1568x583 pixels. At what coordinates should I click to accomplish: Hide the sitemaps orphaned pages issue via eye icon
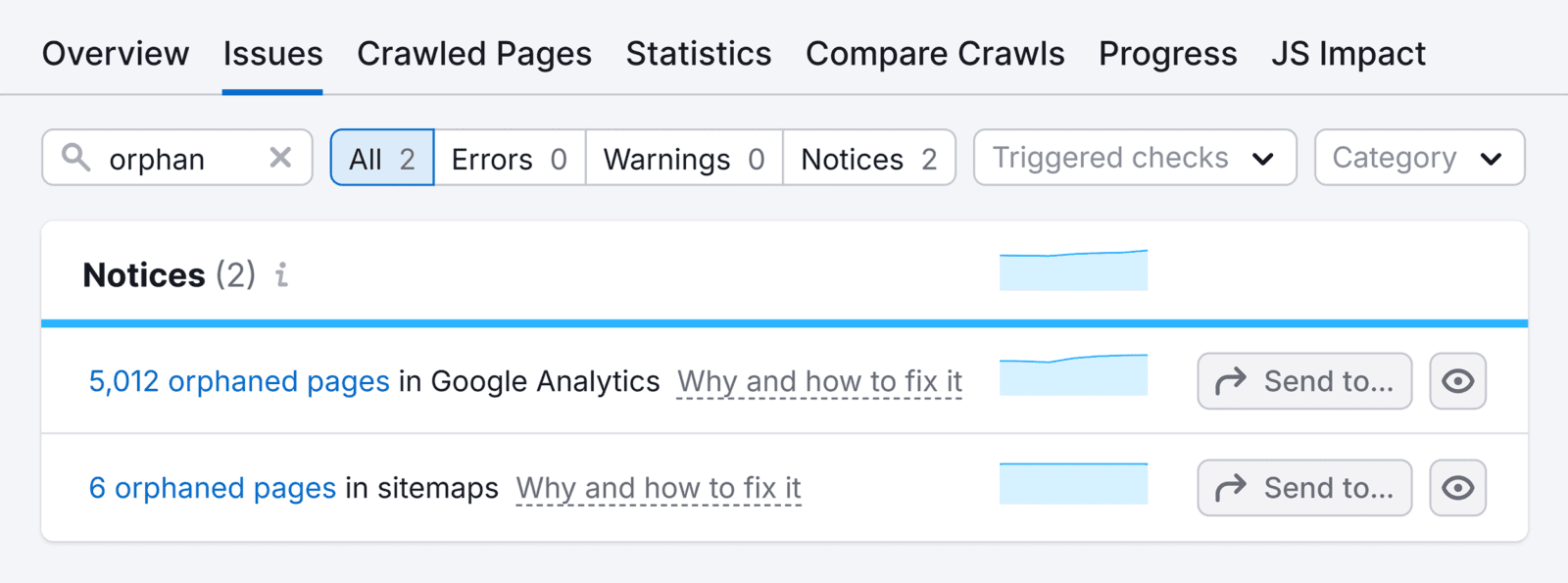click(x=1457, y=488)
